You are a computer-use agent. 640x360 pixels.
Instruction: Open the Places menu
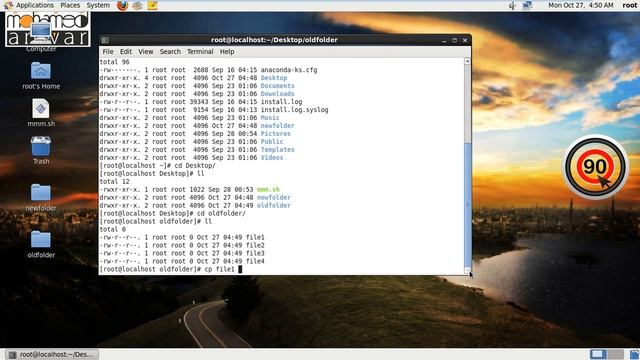(x=70, y=5)
